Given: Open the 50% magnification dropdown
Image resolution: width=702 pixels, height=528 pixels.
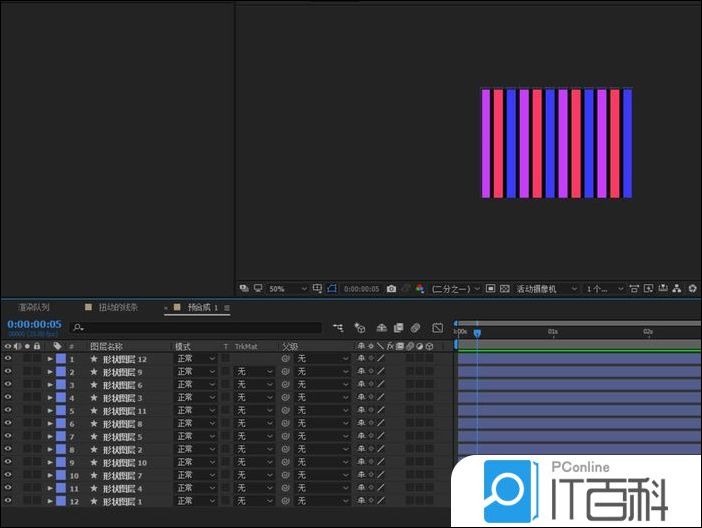Looking at the screenshot, I should [284, 289].
